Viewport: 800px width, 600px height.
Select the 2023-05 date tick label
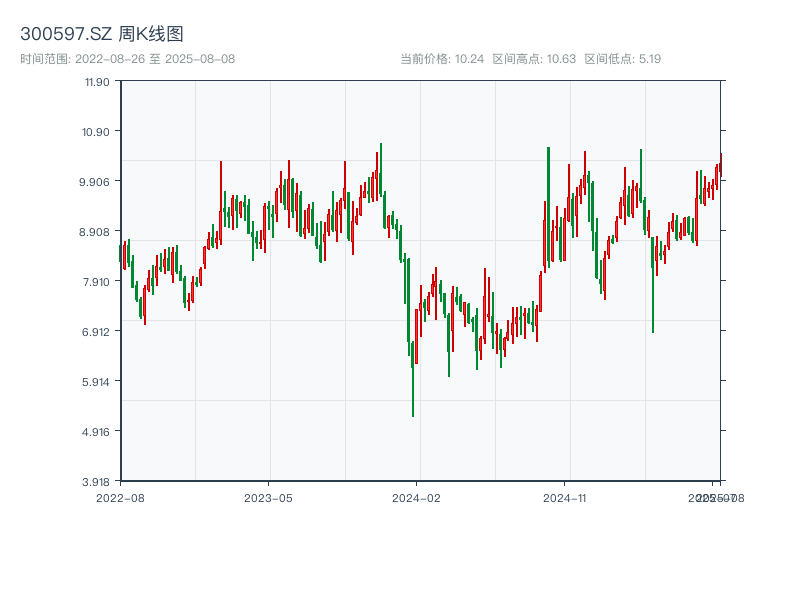pos(268,497)
